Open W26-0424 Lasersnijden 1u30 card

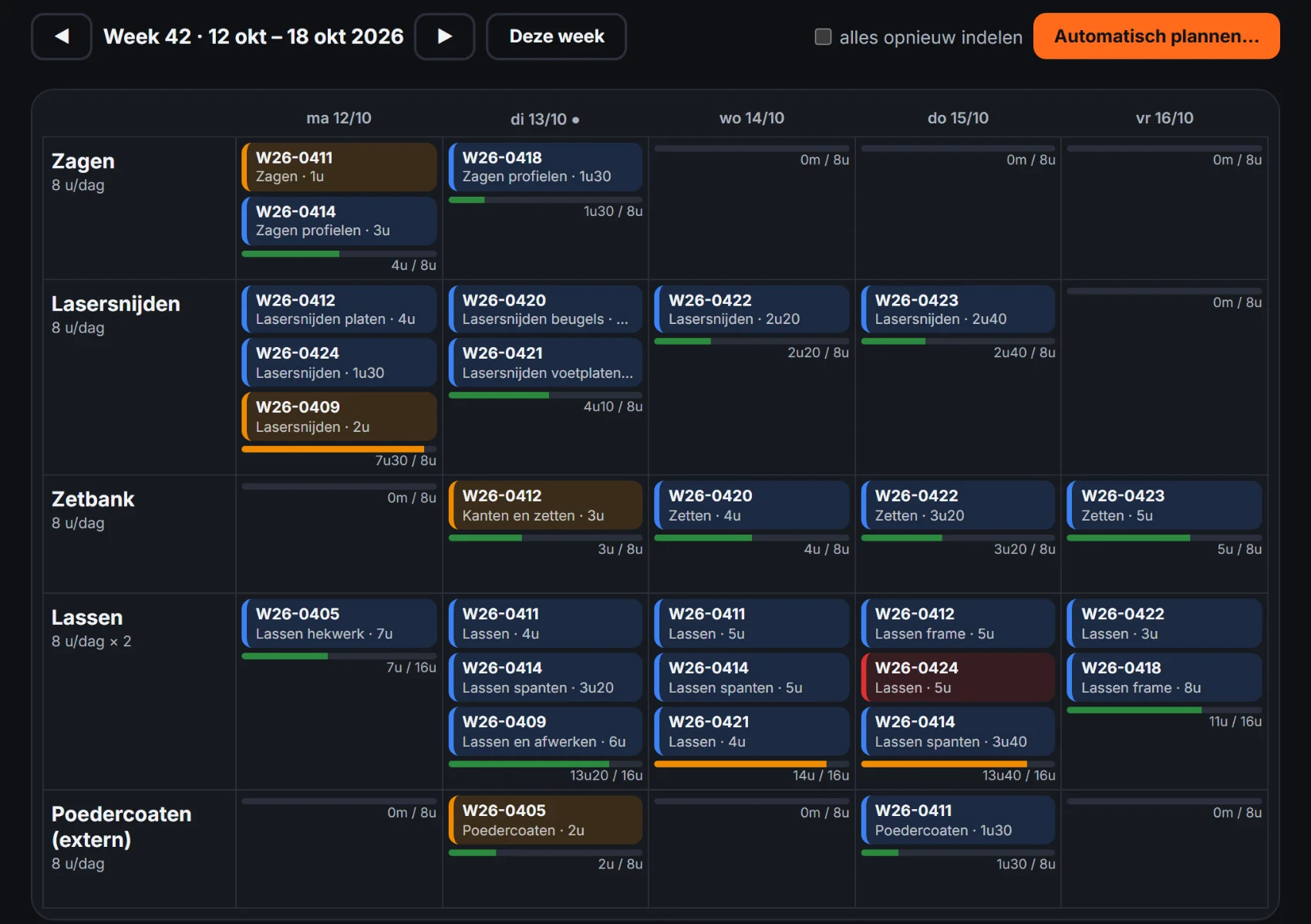coord(339,363)
